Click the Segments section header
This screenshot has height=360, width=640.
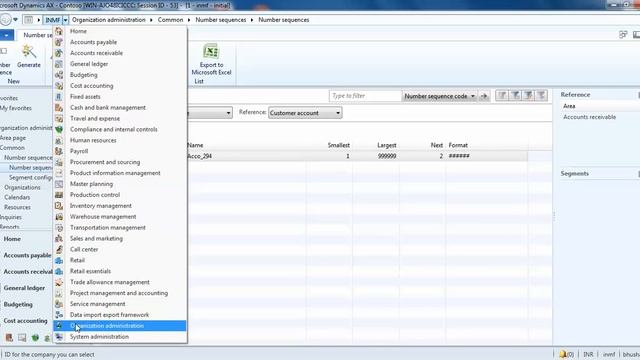(574, 173)
